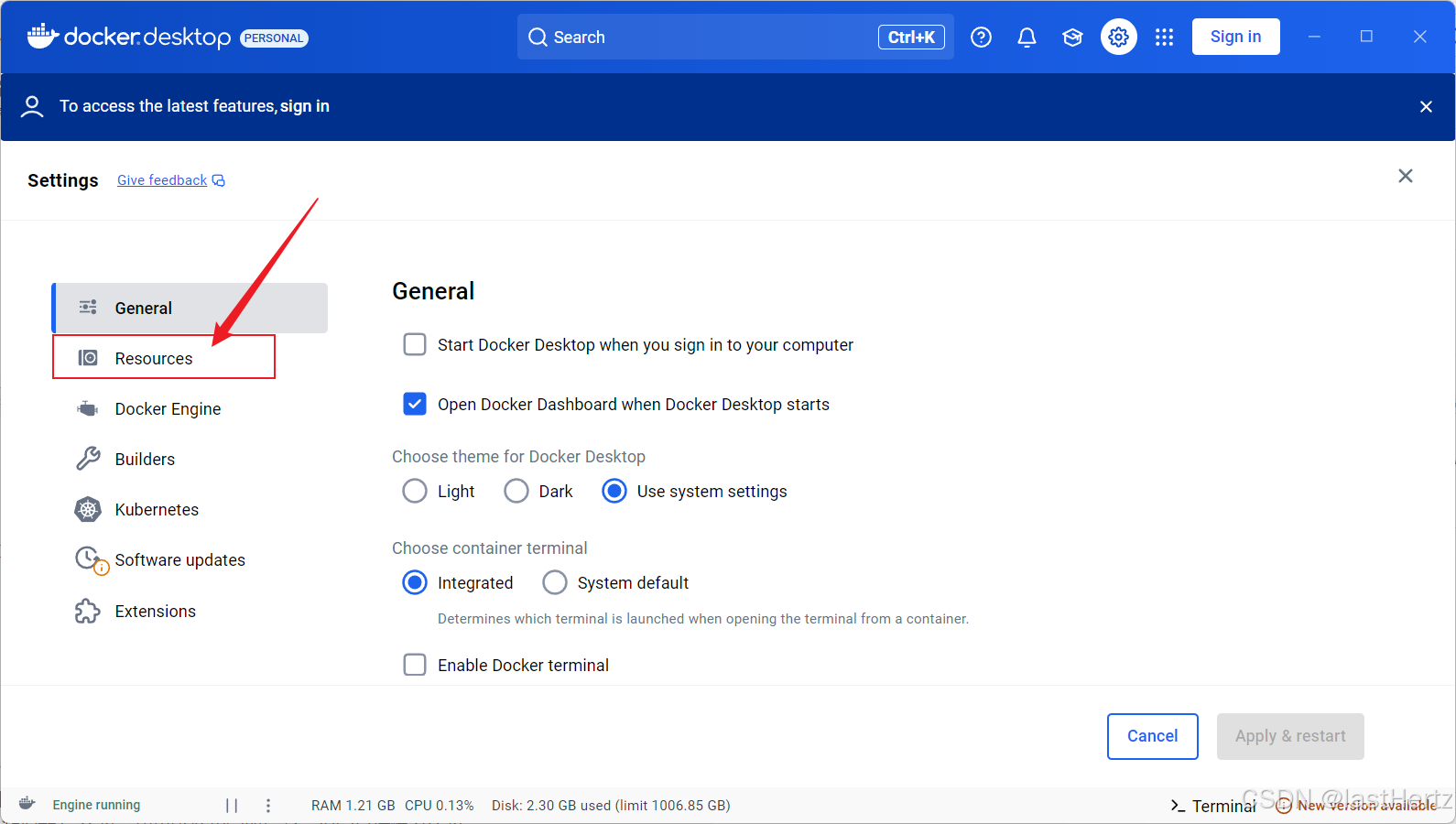Image resolution: width=1456 pixels, height=824 pixels.
Task: Click the Disk usage readout
Action: [611, 806]
